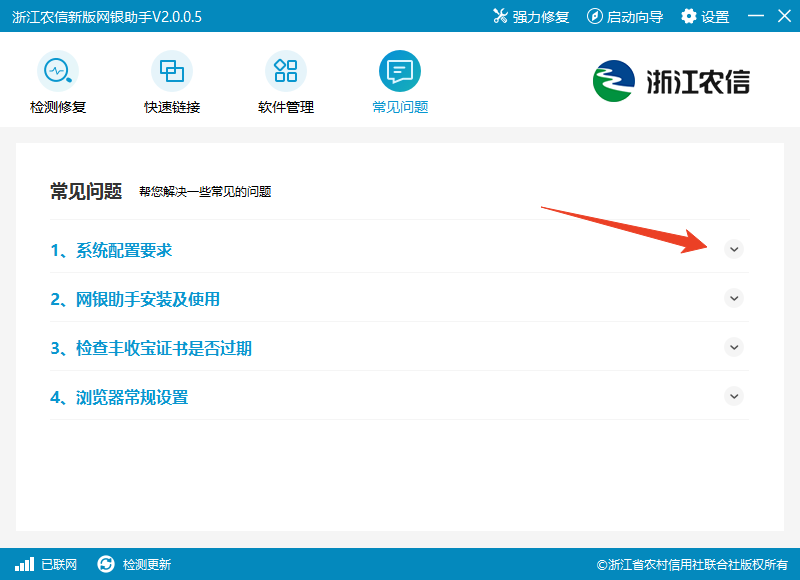Click the 启动向导 compass icon
The width and height of the screenshot is (800, 580).
pyautogui.click(x=594, y=16)
